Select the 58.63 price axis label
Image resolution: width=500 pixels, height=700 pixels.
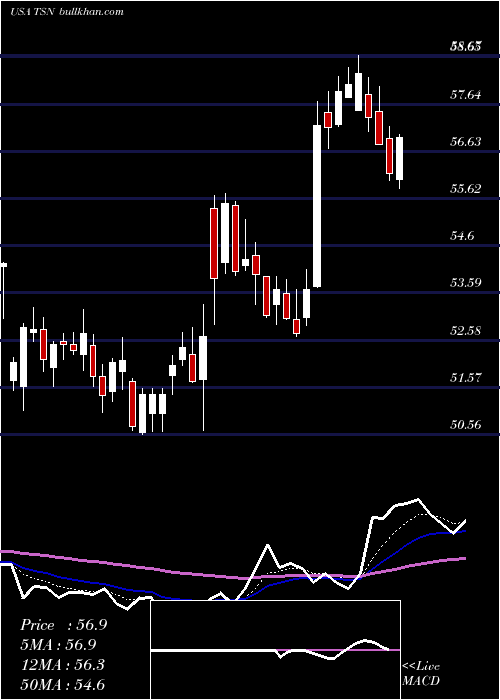(x=466, y=46)
